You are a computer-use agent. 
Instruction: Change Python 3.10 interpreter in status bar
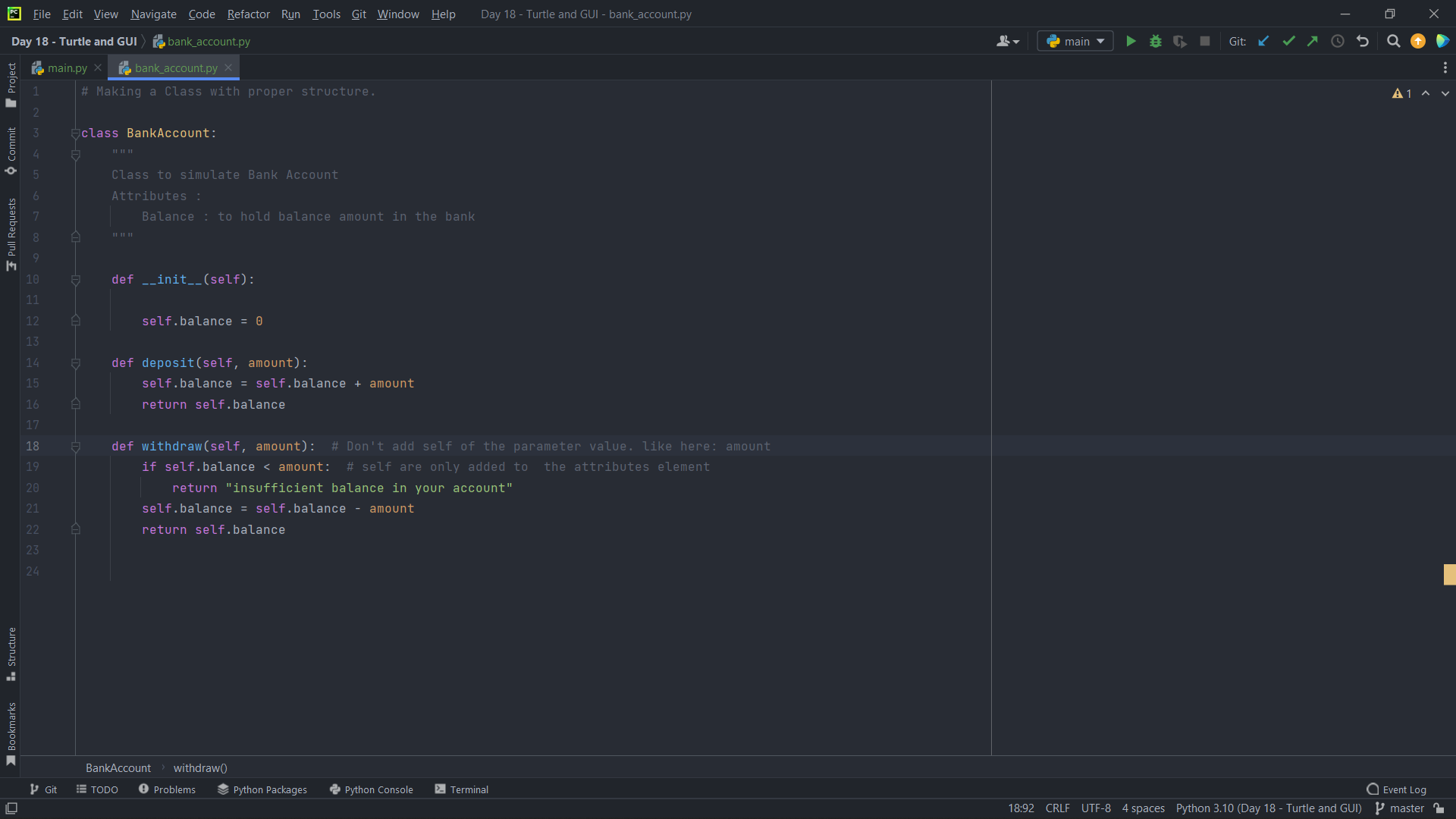point(1269,808)
